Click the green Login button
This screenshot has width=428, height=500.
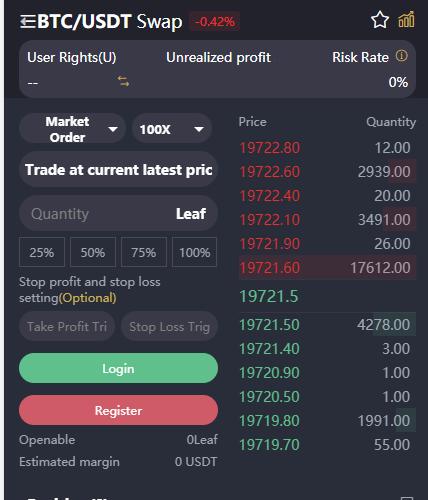point(118,368)
